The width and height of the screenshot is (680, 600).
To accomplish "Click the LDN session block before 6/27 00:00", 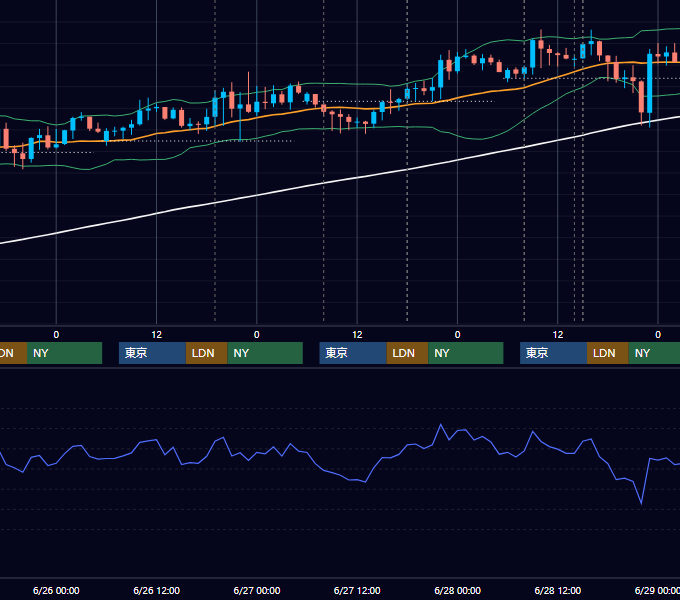I will click(206, 353).
